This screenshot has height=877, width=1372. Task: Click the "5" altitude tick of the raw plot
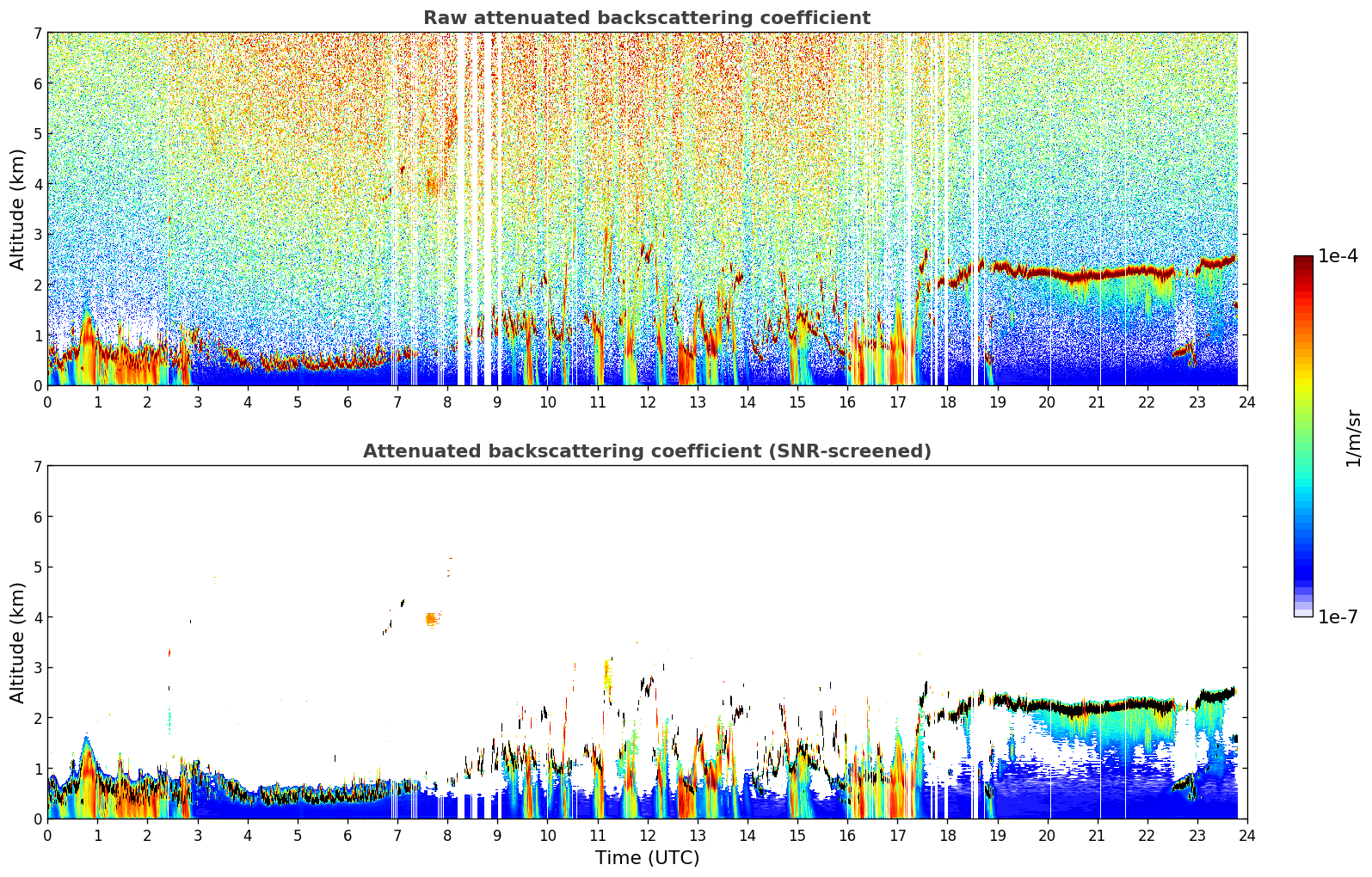tap(38, 133)
